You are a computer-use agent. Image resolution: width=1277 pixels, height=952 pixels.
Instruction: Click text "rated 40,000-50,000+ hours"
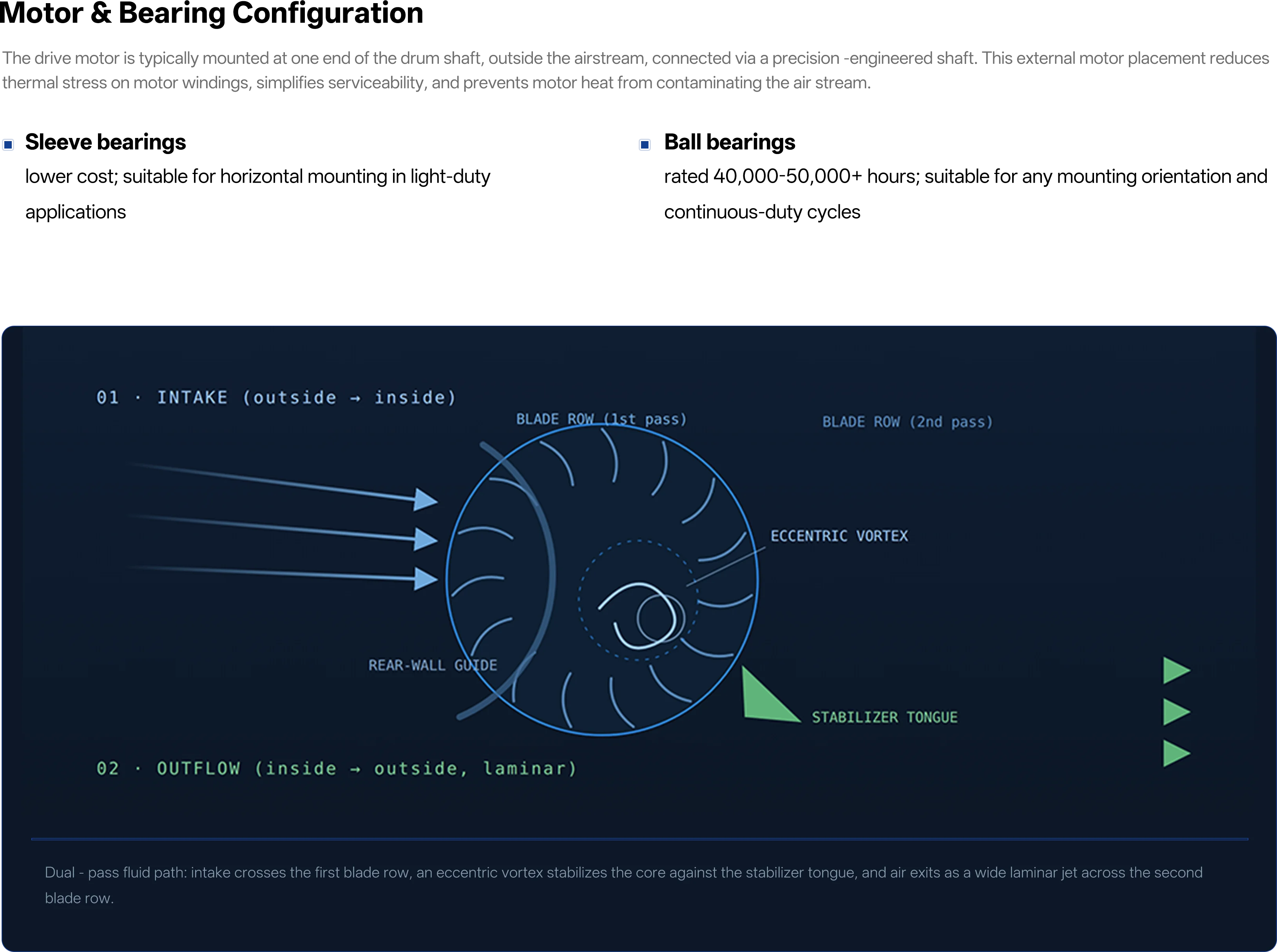coord(792,176)
